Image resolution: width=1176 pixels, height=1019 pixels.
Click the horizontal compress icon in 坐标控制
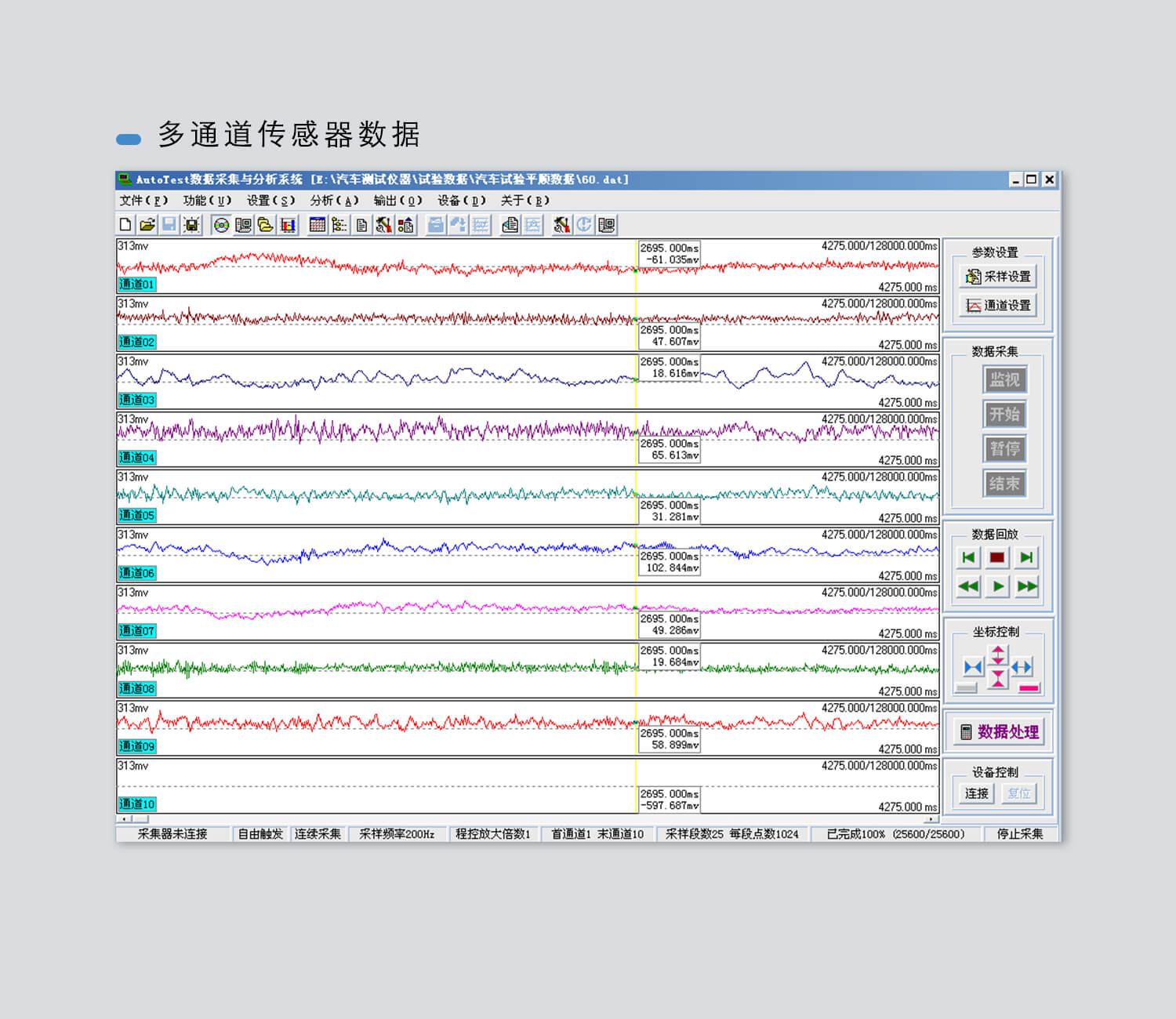(x=973, y=667)
